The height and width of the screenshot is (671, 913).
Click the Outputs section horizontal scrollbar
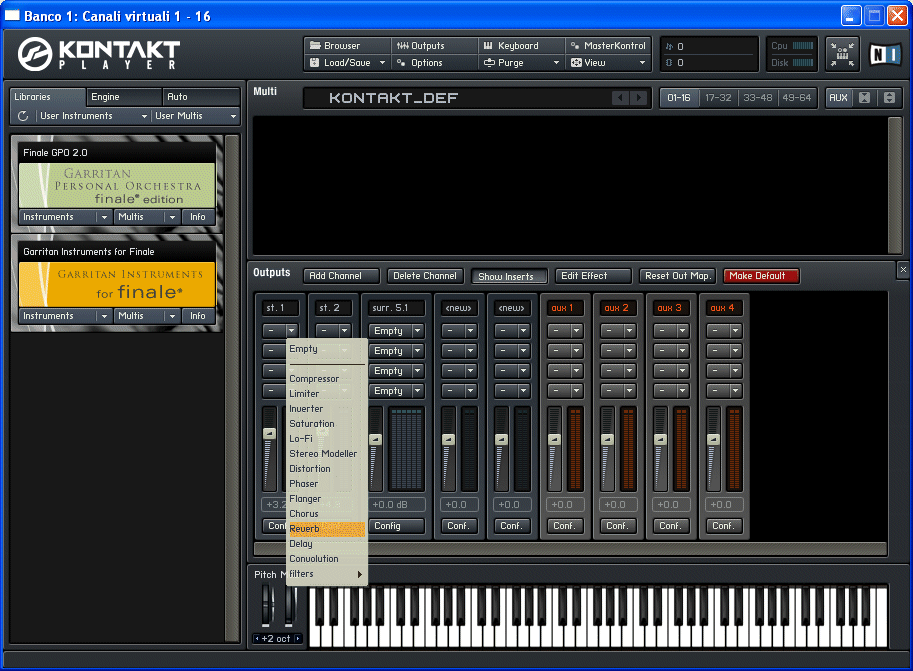point(570,549)
